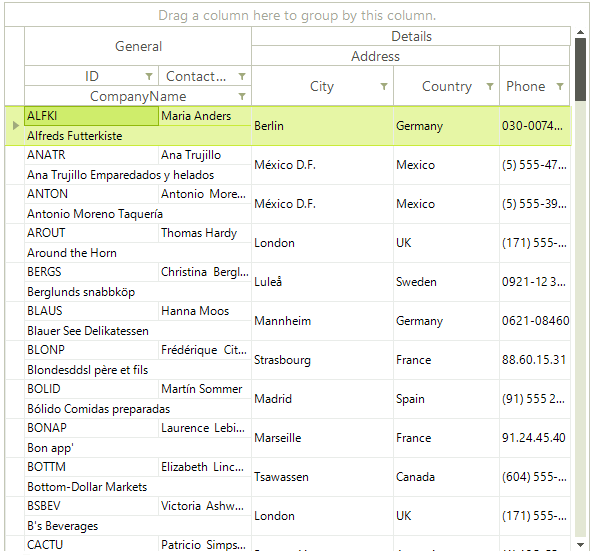Select the BOTTM cell
This screenshot has height=555, width=592.
click(x=91, y=467)
